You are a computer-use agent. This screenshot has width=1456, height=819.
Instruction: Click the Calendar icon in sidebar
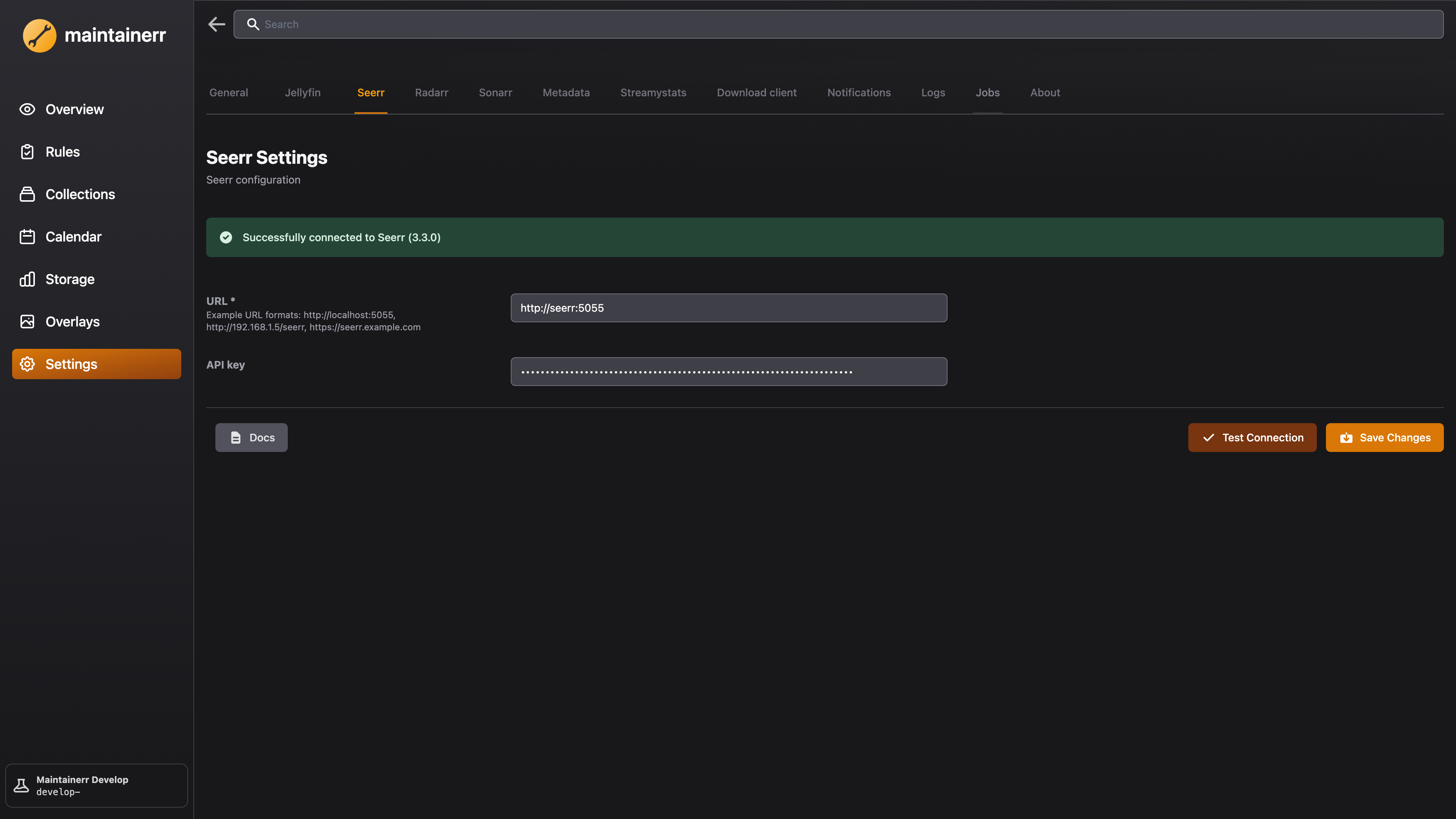click(27, 236)
